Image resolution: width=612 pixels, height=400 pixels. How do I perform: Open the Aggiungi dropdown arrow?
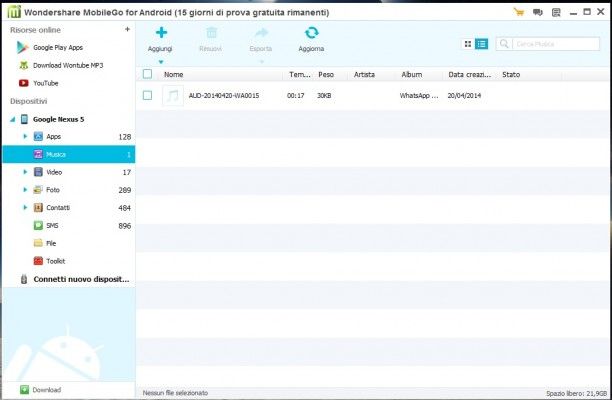161,62
